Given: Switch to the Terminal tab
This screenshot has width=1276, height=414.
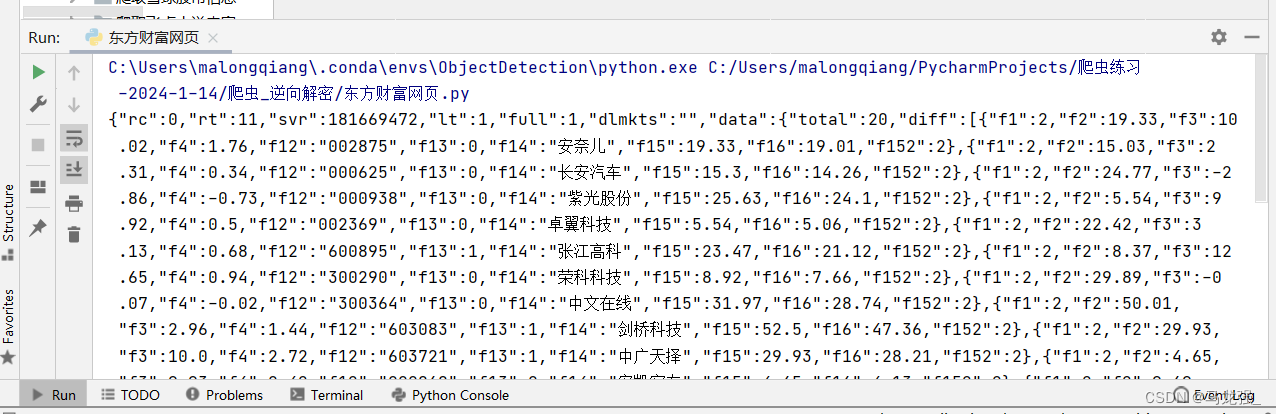Looking at the screenshot, I should tap(327, 395).
